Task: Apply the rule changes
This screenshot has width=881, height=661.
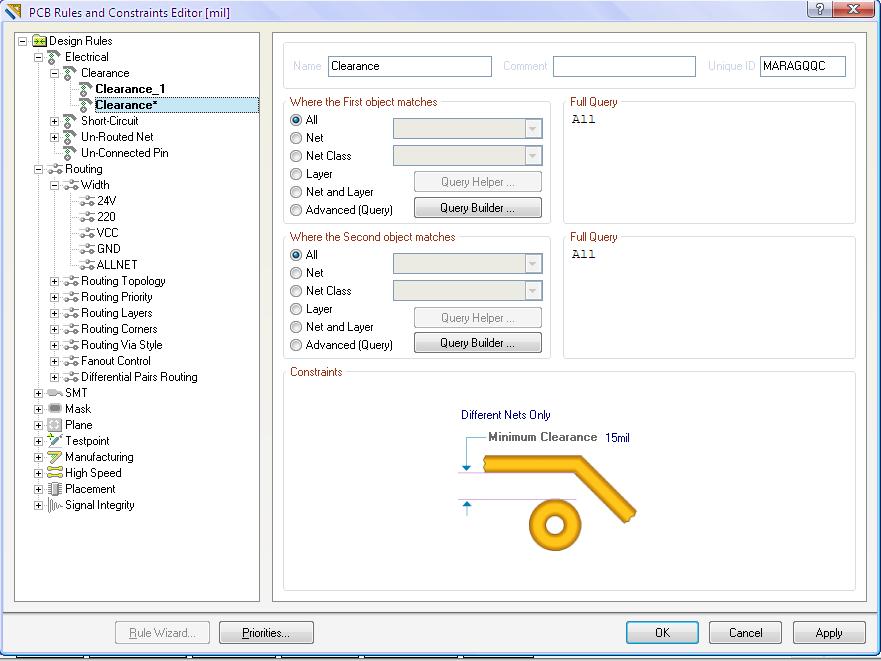Action: click(829, 633)
